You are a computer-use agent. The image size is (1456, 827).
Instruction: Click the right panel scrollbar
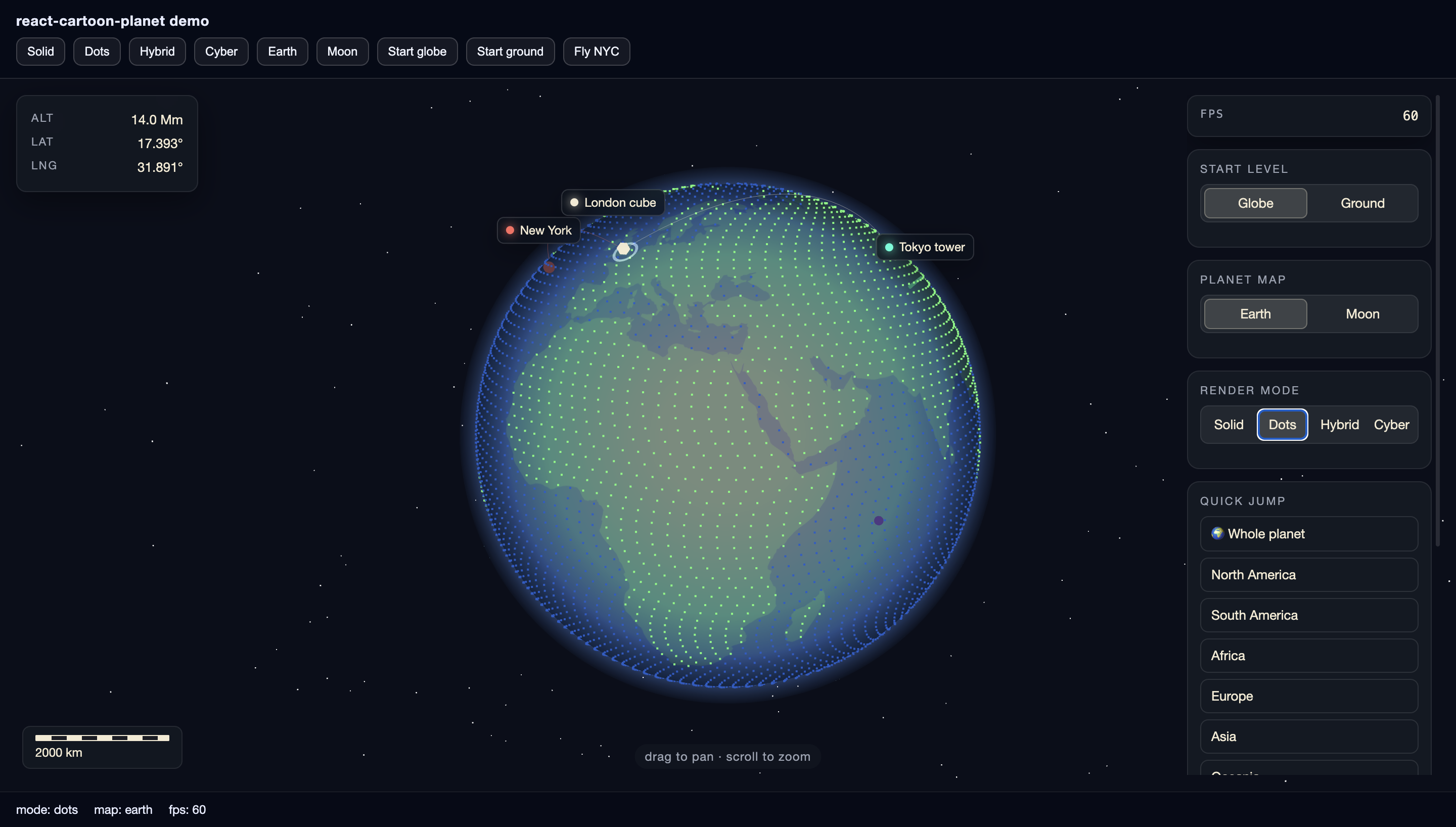(1437, 321)
